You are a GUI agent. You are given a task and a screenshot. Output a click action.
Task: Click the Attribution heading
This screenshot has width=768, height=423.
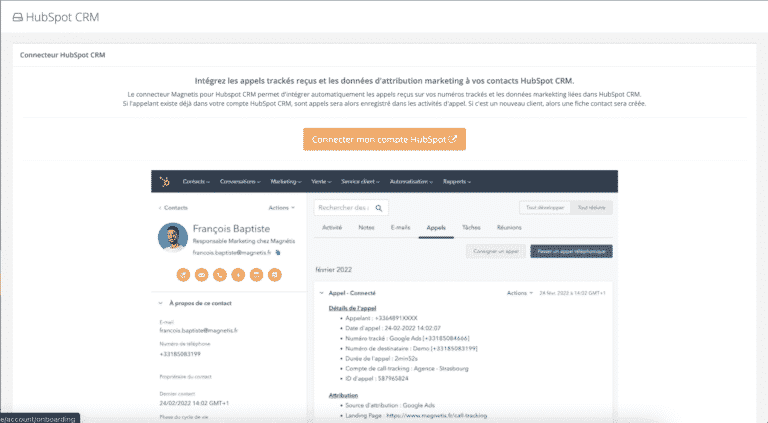click(343, 395)
